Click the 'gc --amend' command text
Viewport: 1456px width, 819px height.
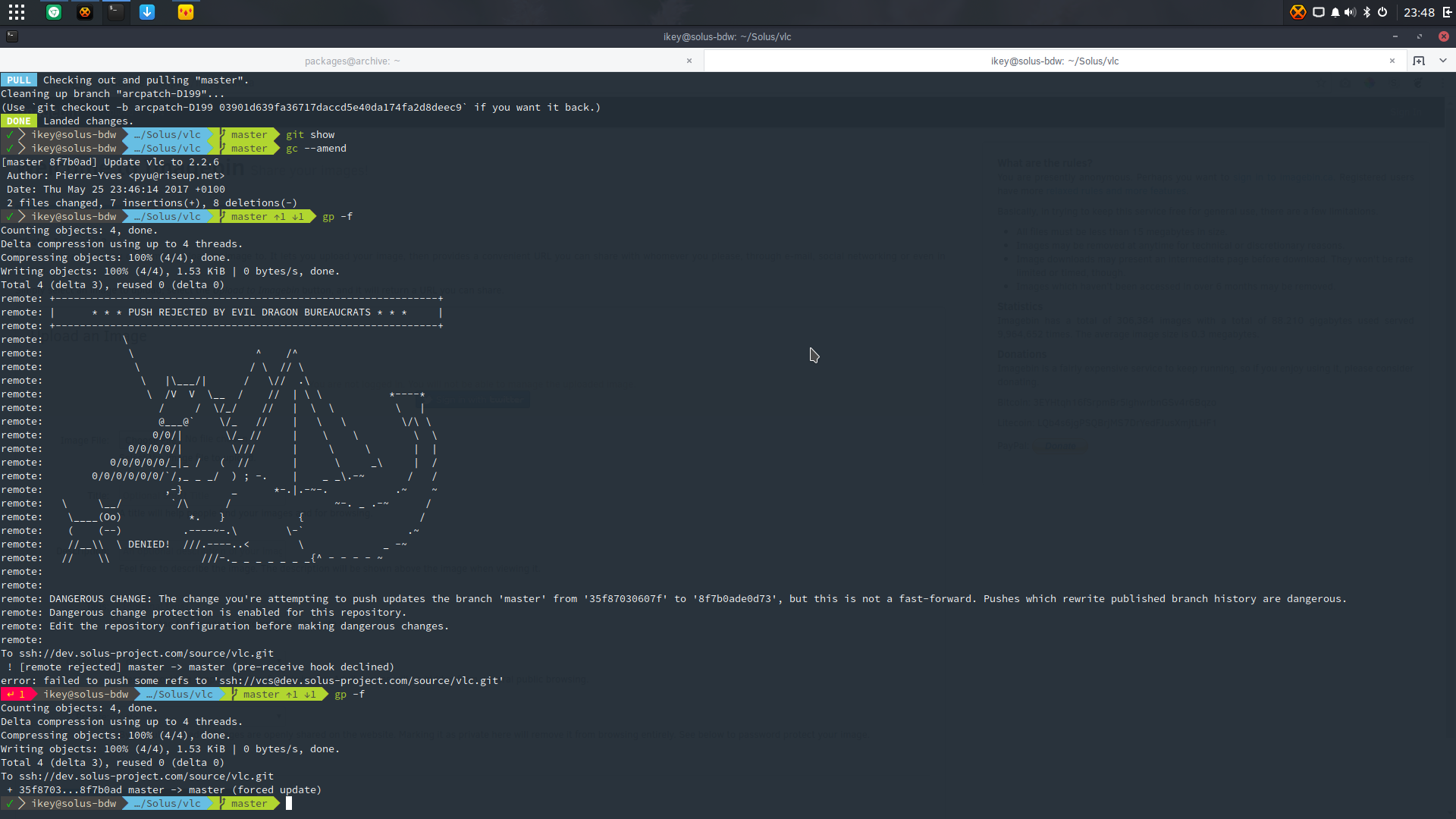click(316, 148)
